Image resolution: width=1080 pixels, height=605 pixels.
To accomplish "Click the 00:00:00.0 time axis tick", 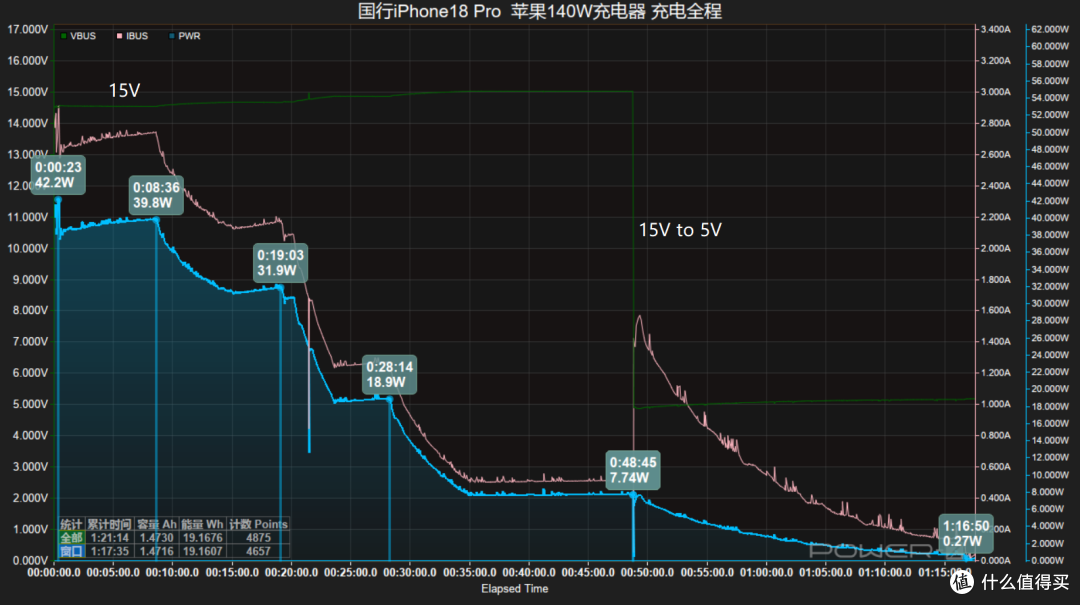I will pyautogui.click(x=54, y=573).
